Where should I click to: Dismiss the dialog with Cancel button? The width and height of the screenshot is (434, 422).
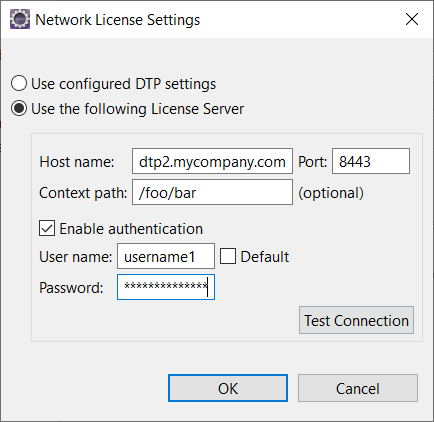pyautogui.click(x=358, y=388)
